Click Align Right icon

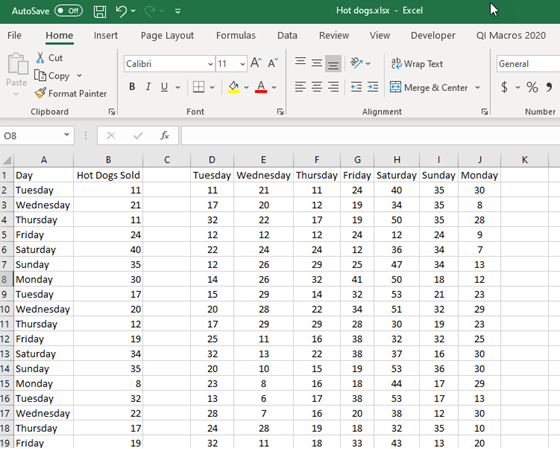click(333, 87)
